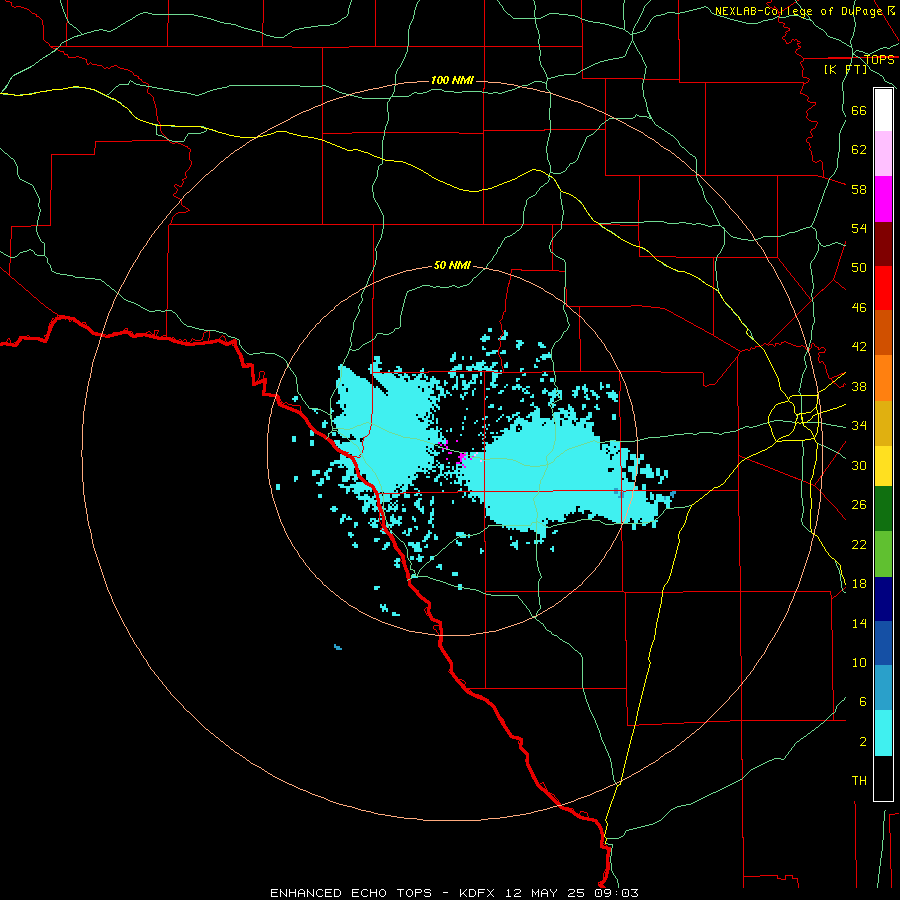Image resolution: width=900 pixels, height=900 pixels.
Task: Click the magenta high echo top pixels
Action: tap(461, 459)
